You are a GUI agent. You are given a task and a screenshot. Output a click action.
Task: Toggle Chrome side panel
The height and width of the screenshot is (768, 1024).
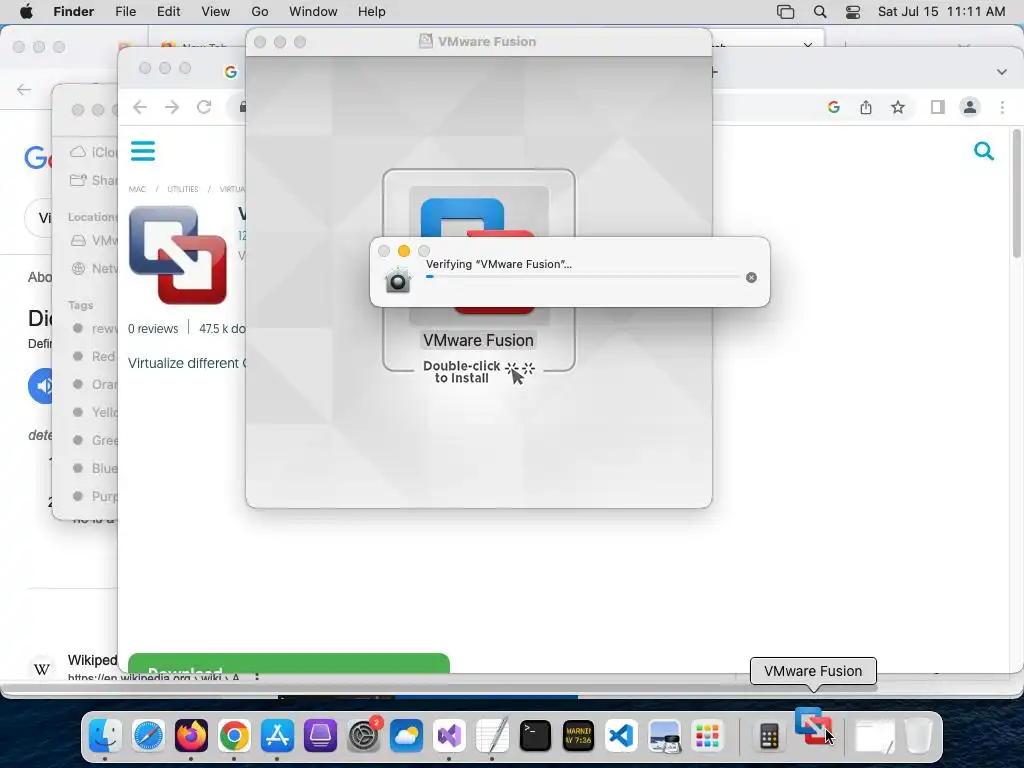point(938,107)
